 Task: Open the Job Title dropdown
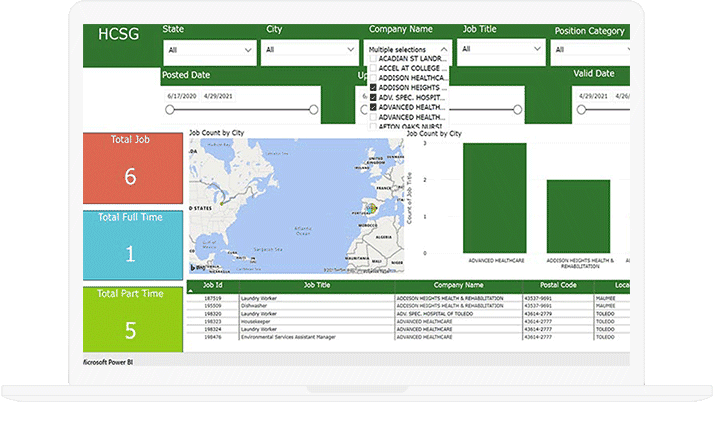pyautogui.click(x=501, y=49)
